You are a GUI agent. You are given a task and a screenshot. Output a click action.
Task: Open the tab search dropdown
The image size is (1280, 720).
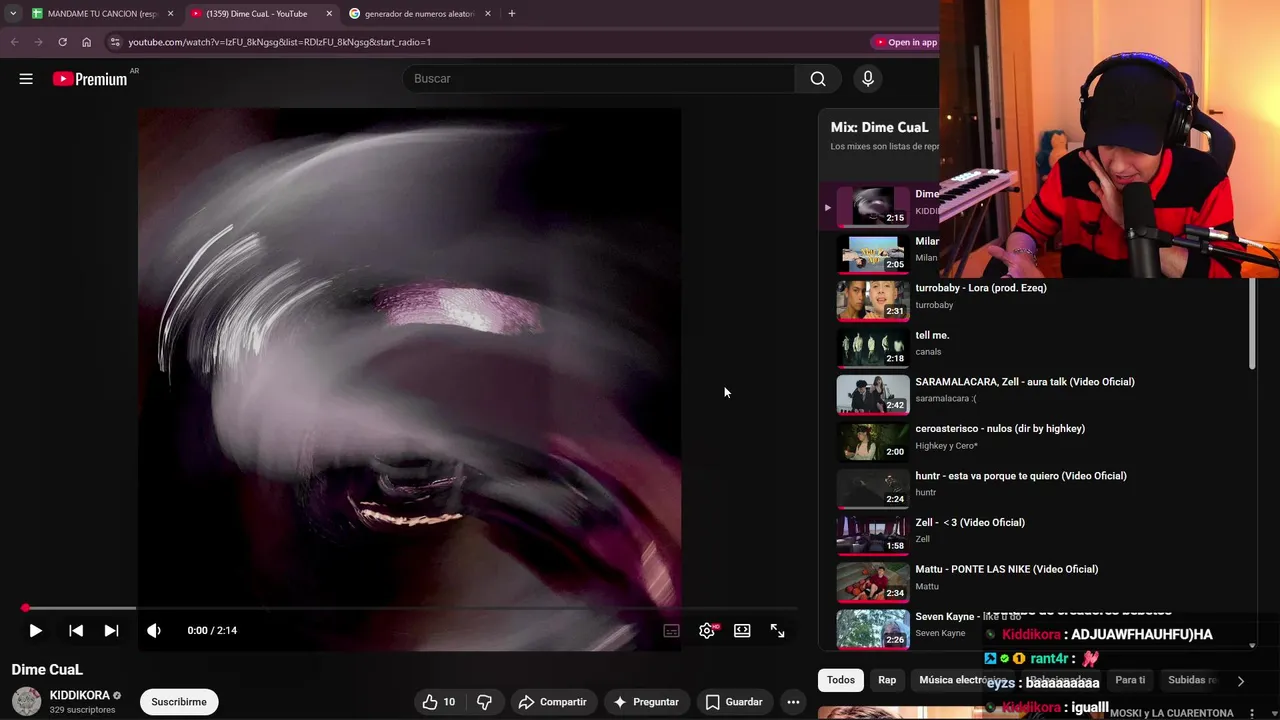click(x=13, y=14)
